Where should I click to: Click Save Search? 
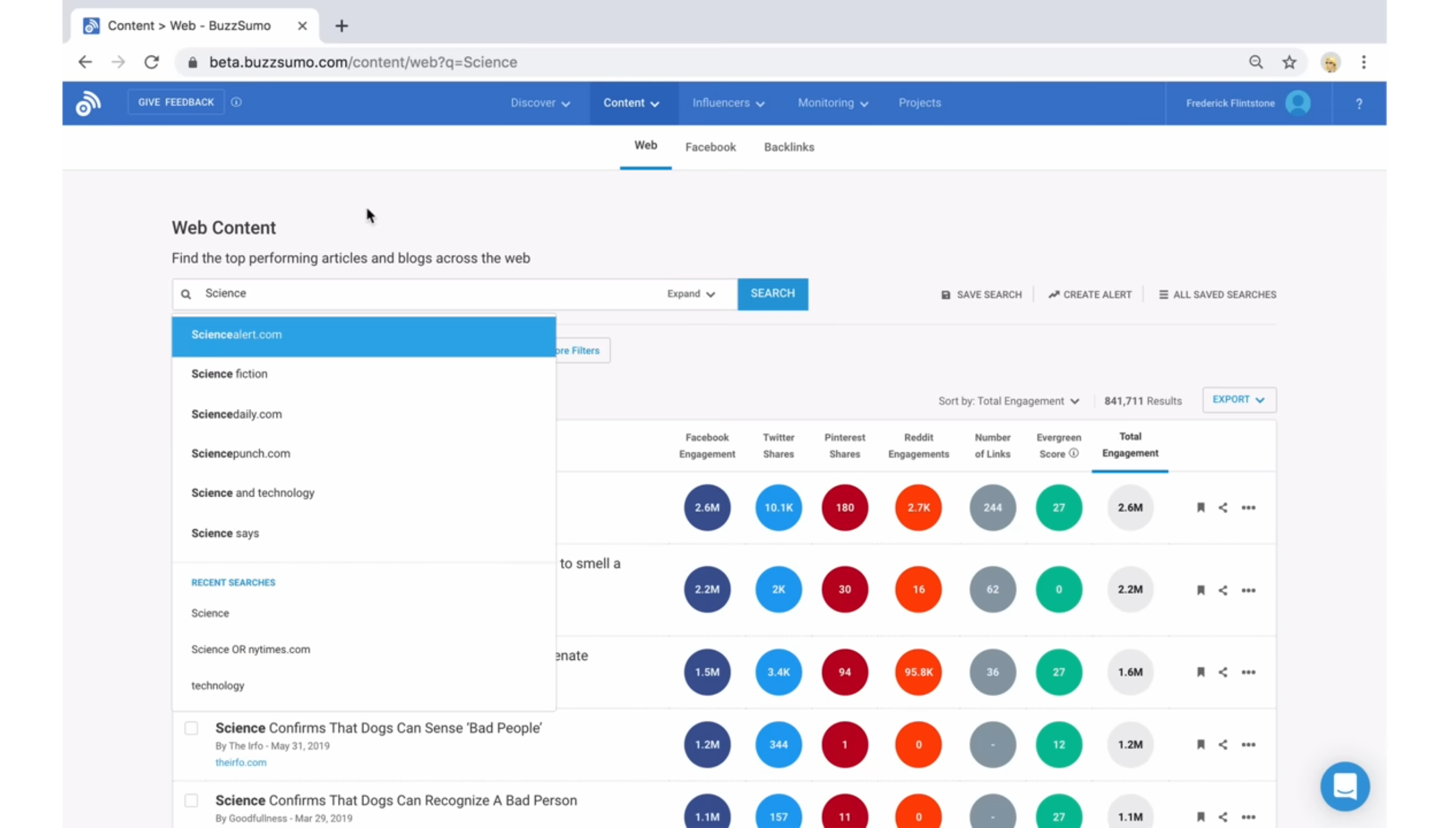[x=981, y=294]
